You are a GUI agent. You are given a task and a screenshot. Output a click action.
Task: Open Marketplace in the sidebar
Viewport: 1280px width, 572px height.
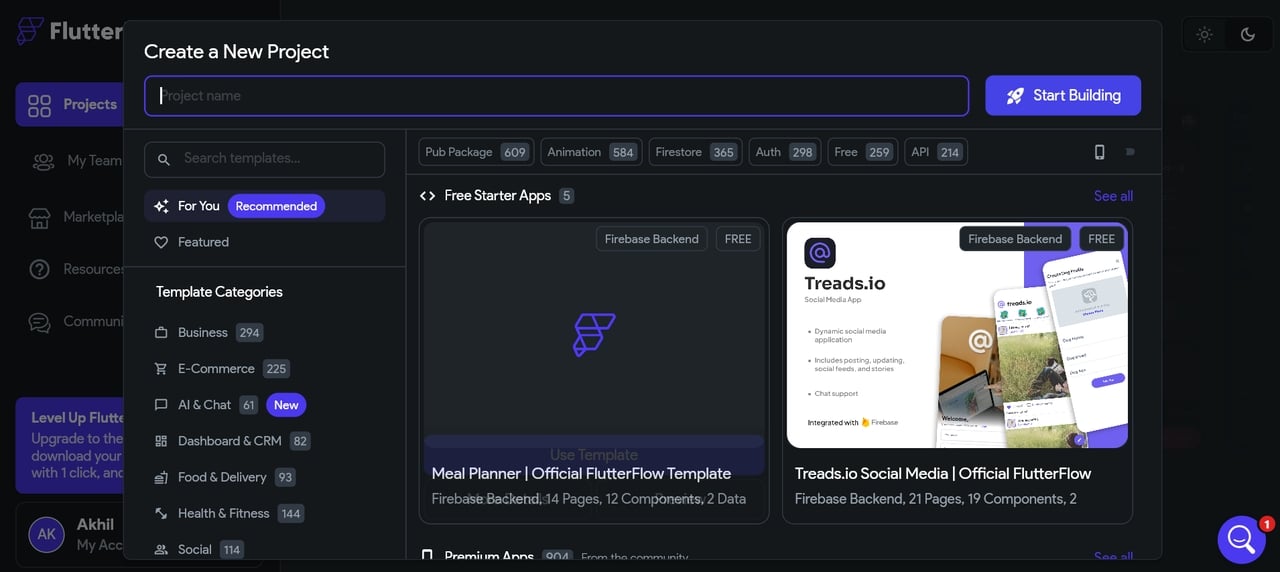click(78, 216)
